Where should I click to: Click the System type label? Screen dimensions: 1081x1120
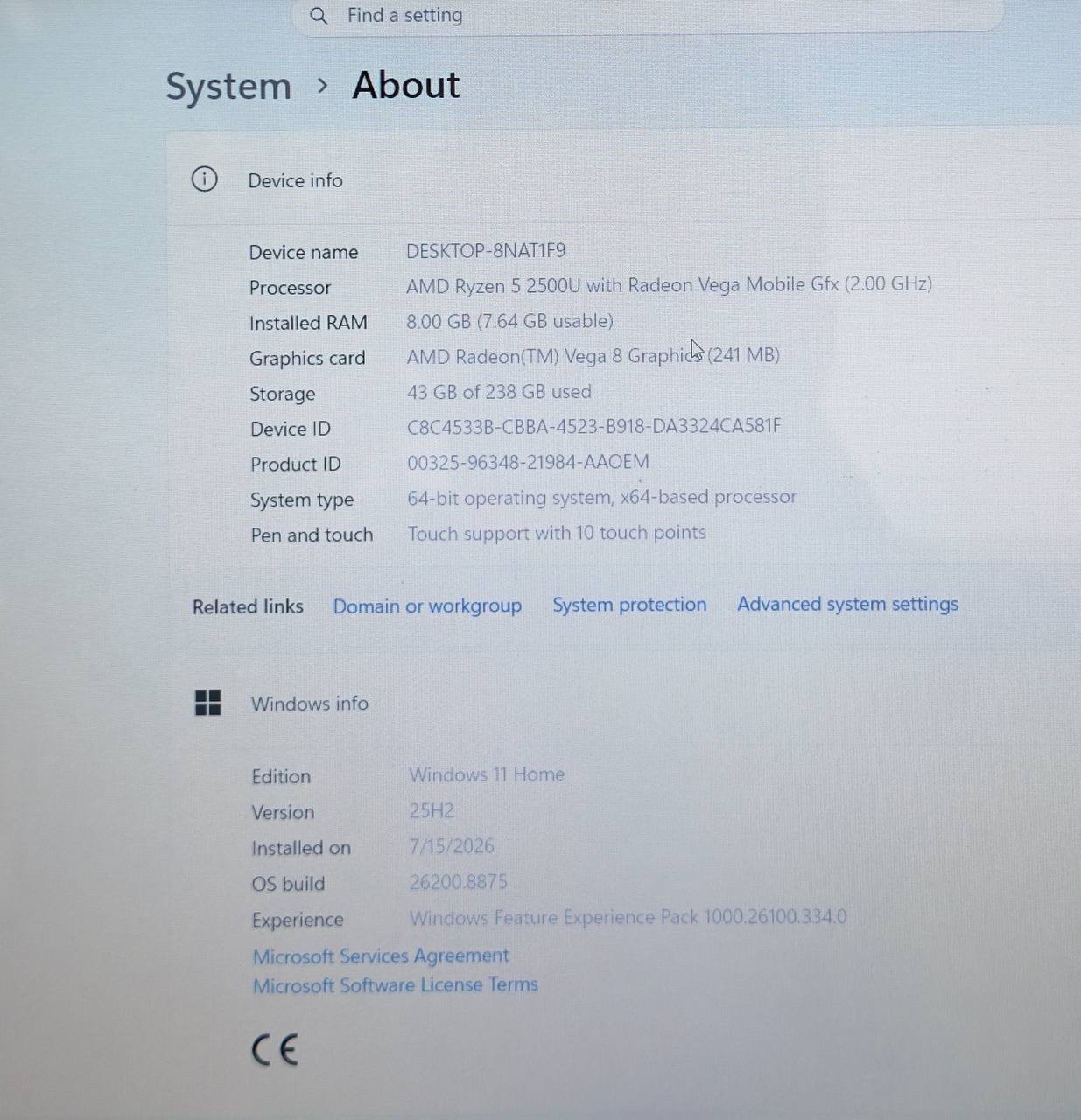point(302,500)
